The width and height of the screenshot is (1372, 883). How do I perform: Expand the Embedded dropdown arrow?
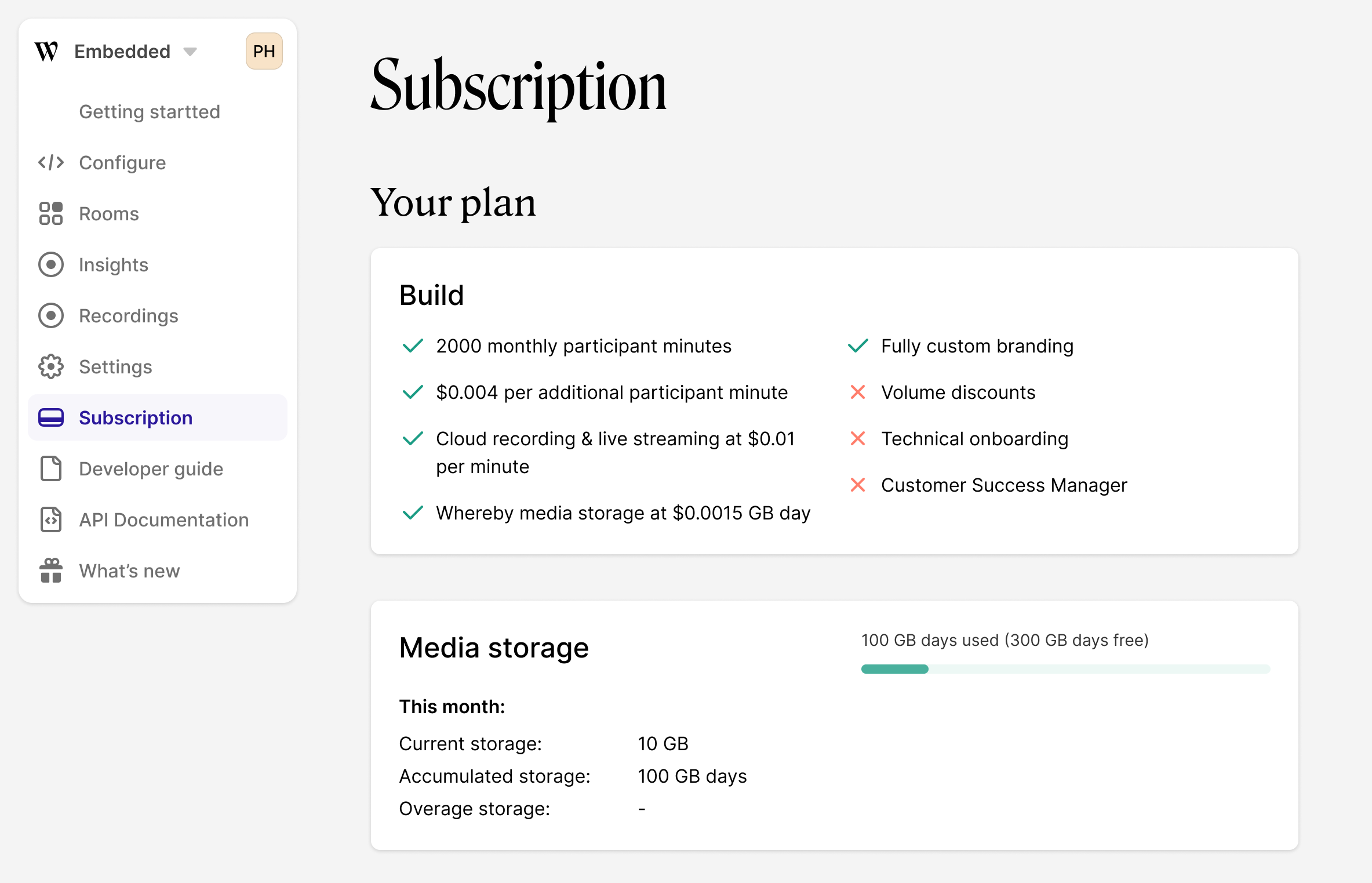(x=190, y=52)
